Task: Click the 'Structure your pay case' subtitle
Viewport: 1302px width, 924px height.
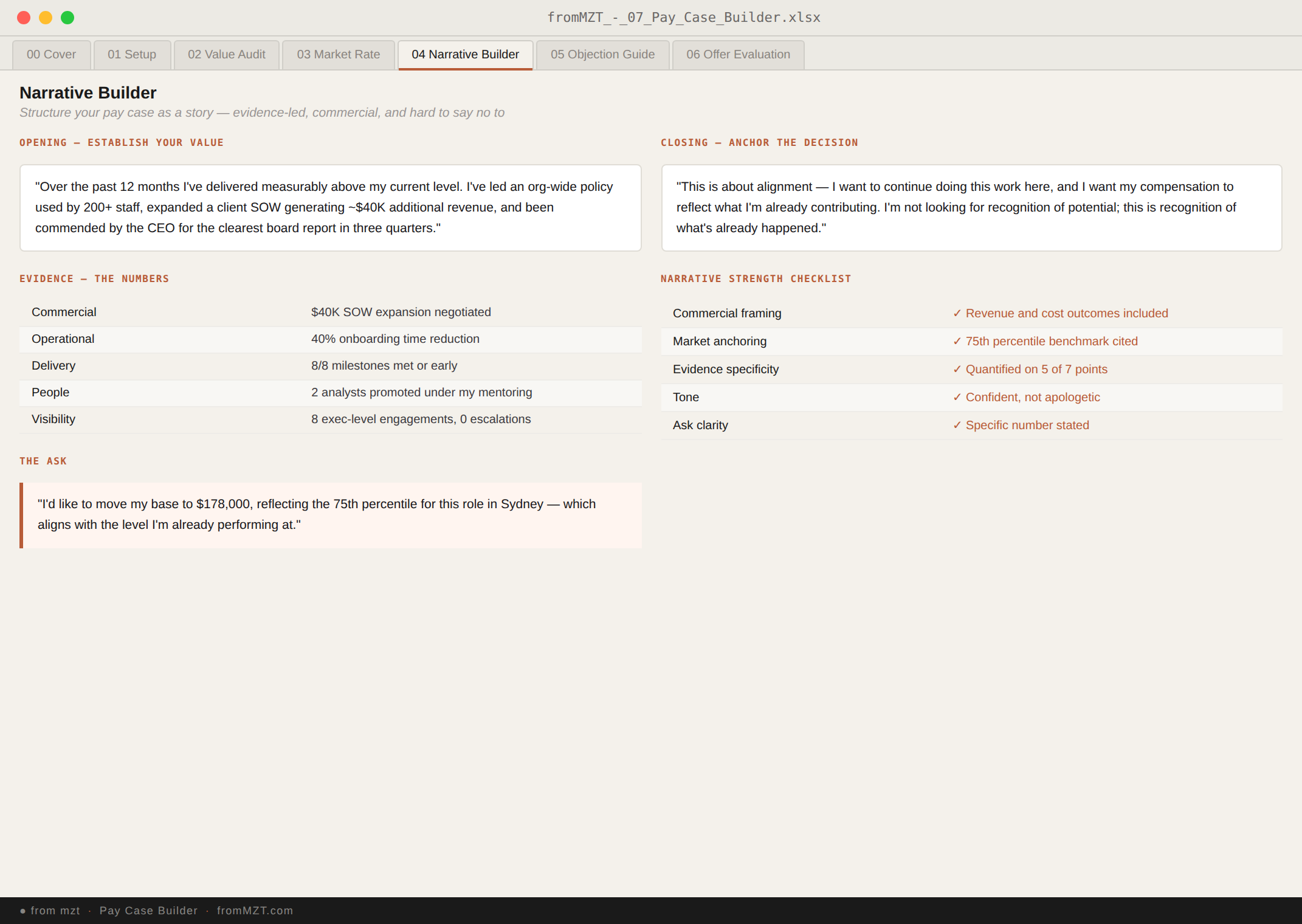Action: (262, 113)
